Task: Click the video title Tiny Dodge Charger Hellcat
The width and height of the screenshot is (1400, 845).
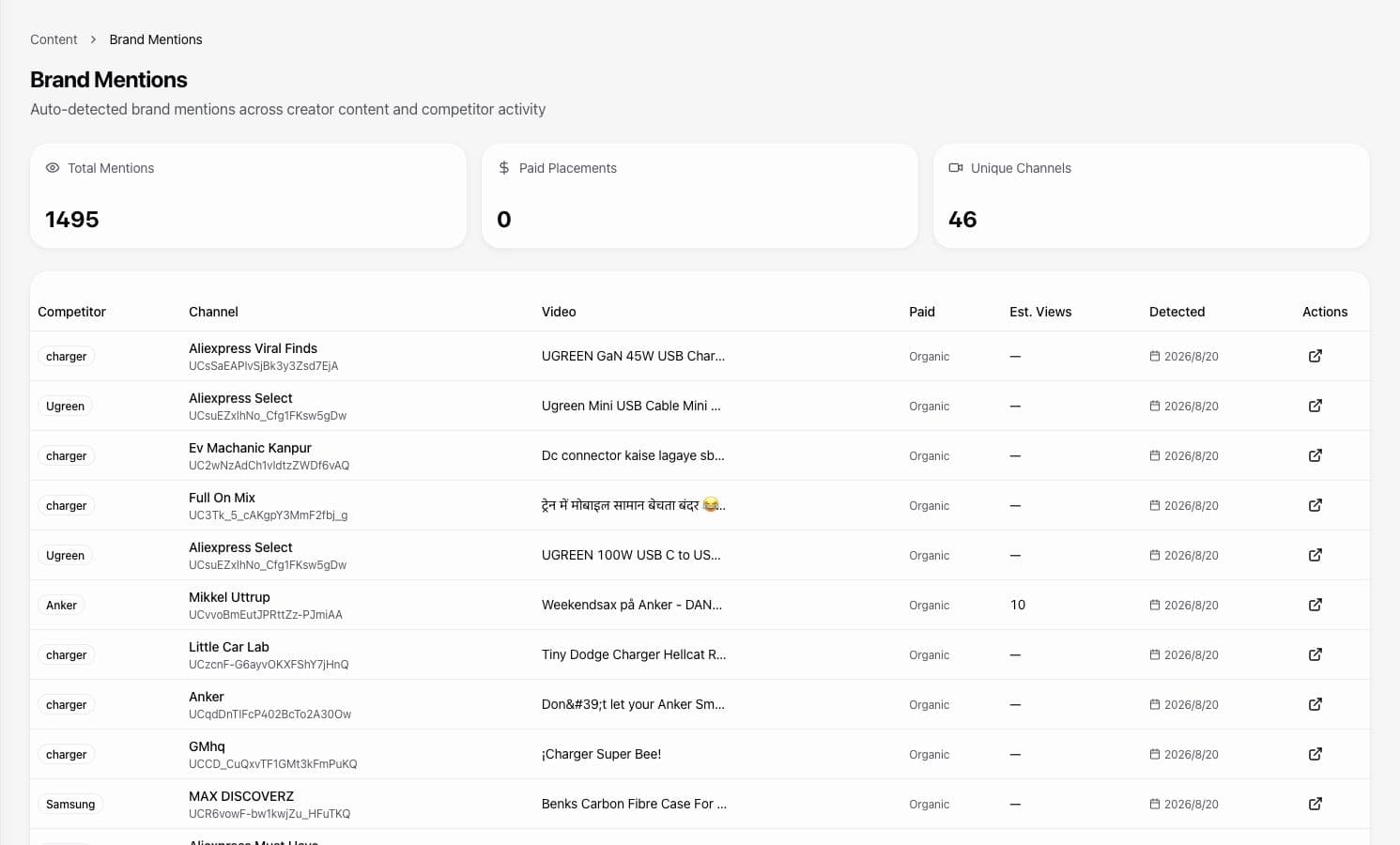Action: (x=634, y=654)
